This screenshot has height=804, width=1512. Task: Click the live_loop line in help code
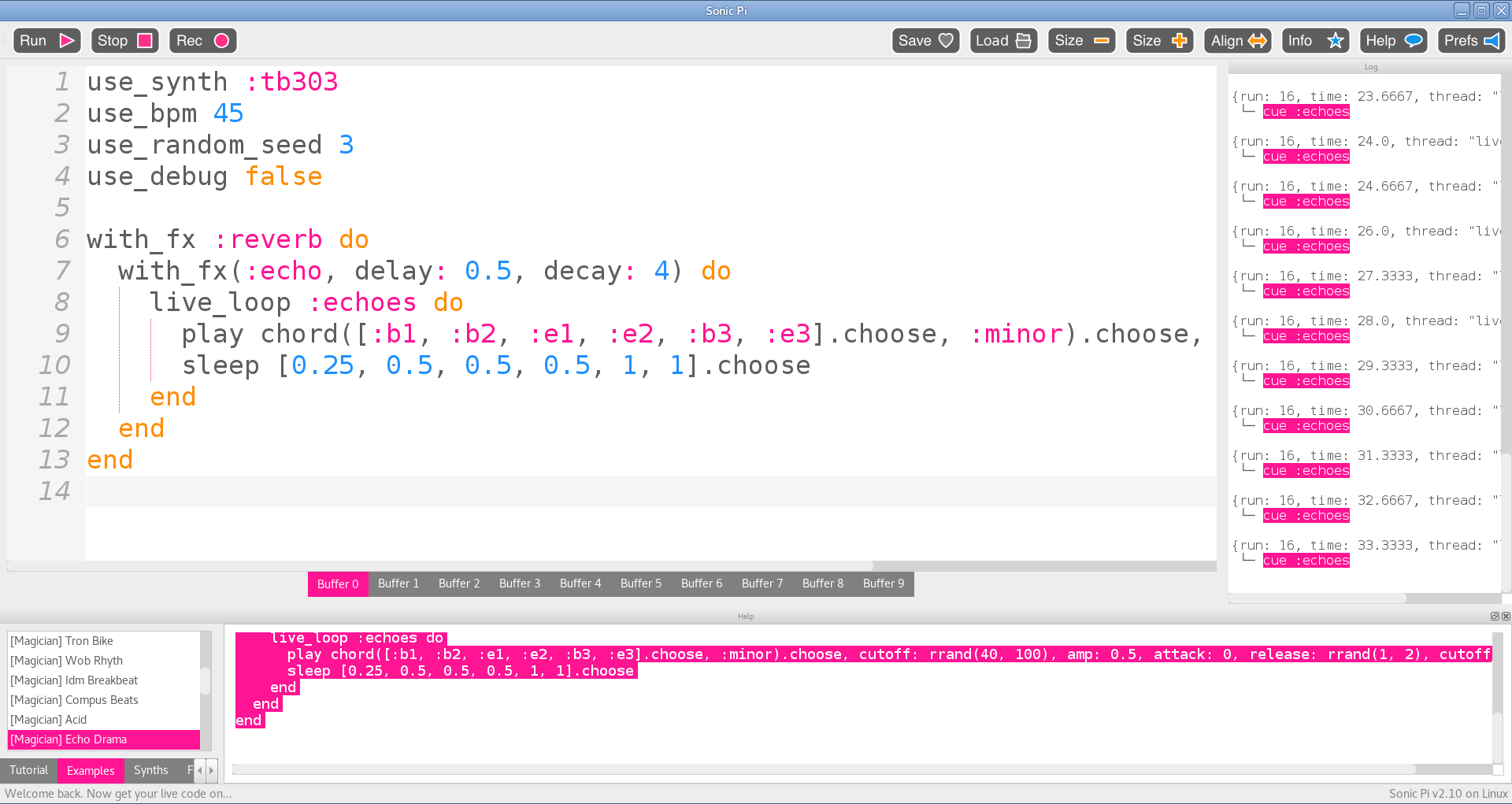pos(358,638)
